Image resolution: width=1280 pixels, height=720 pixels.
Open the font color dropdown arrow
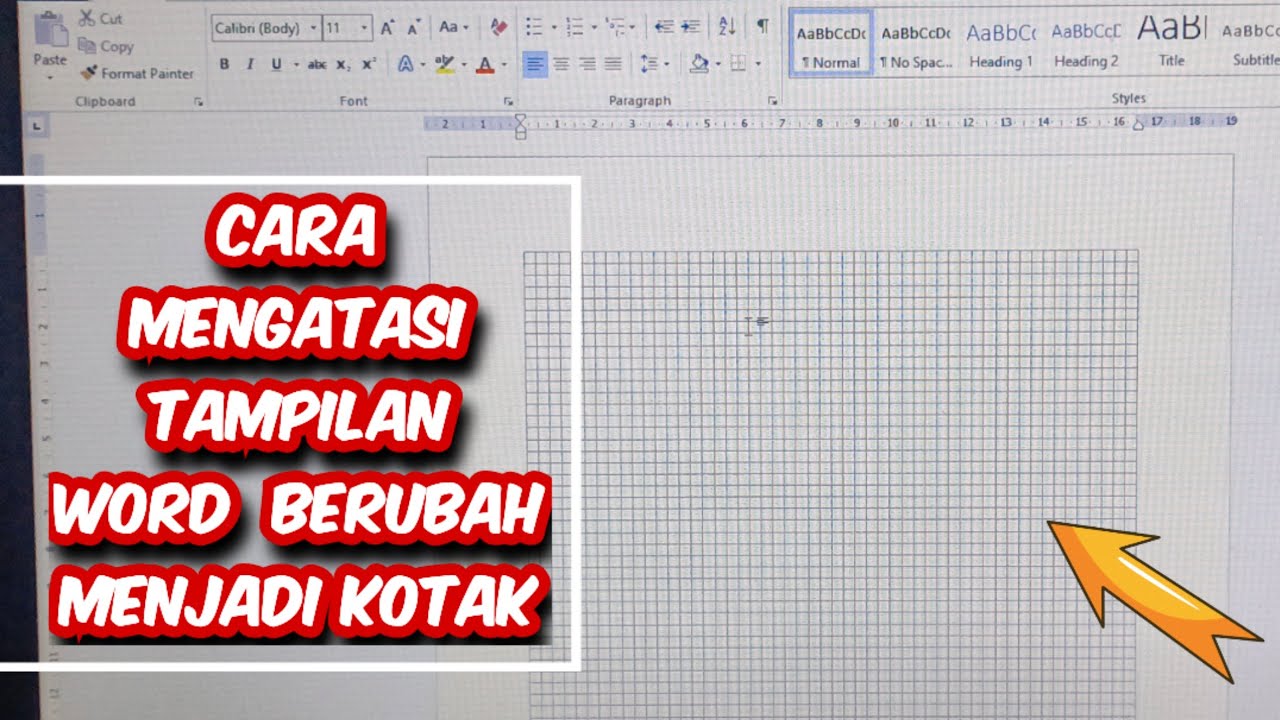(503, 65)
